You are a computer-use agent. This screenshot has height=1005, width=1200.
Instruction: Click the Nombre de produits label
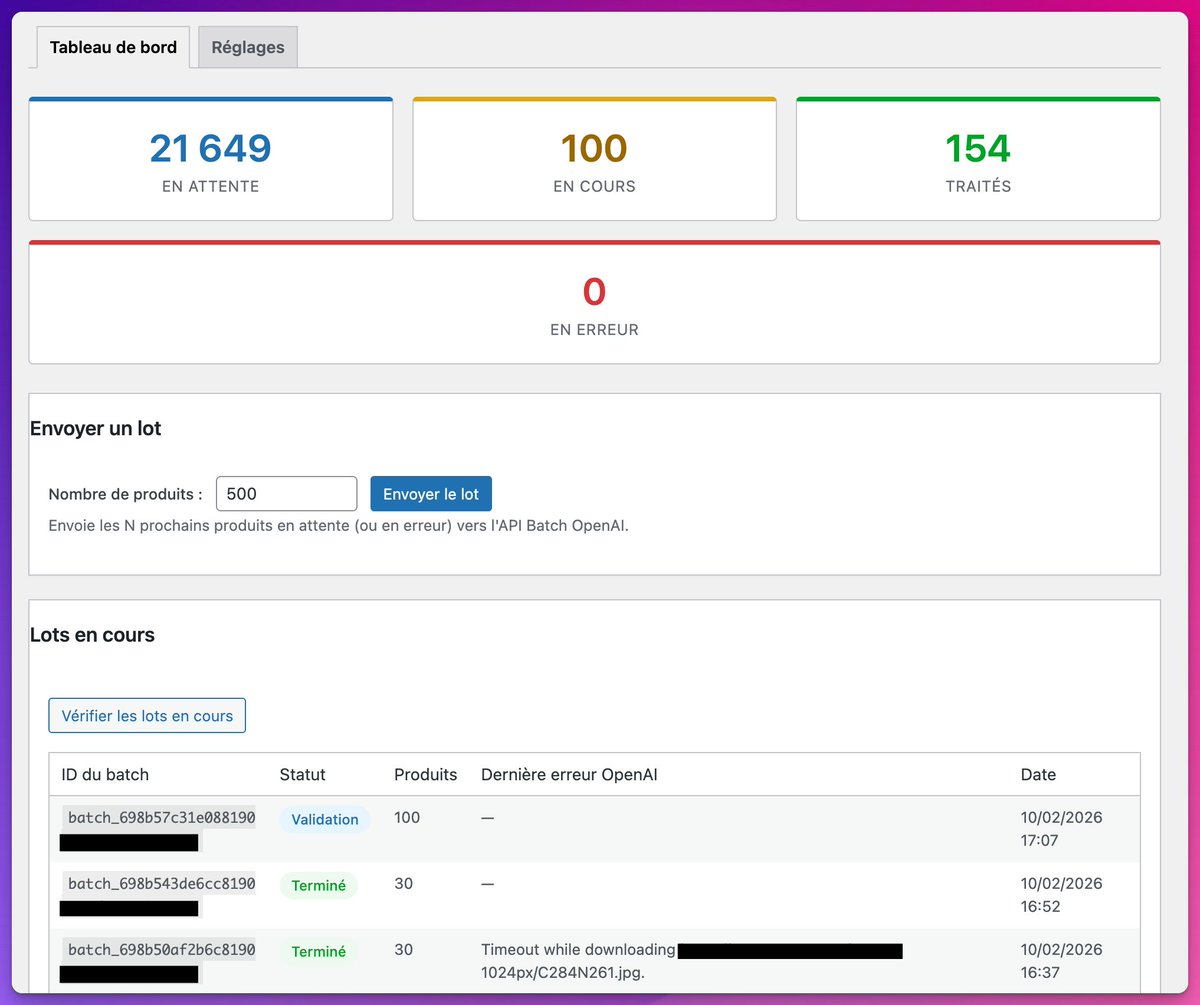click(125, 494)
